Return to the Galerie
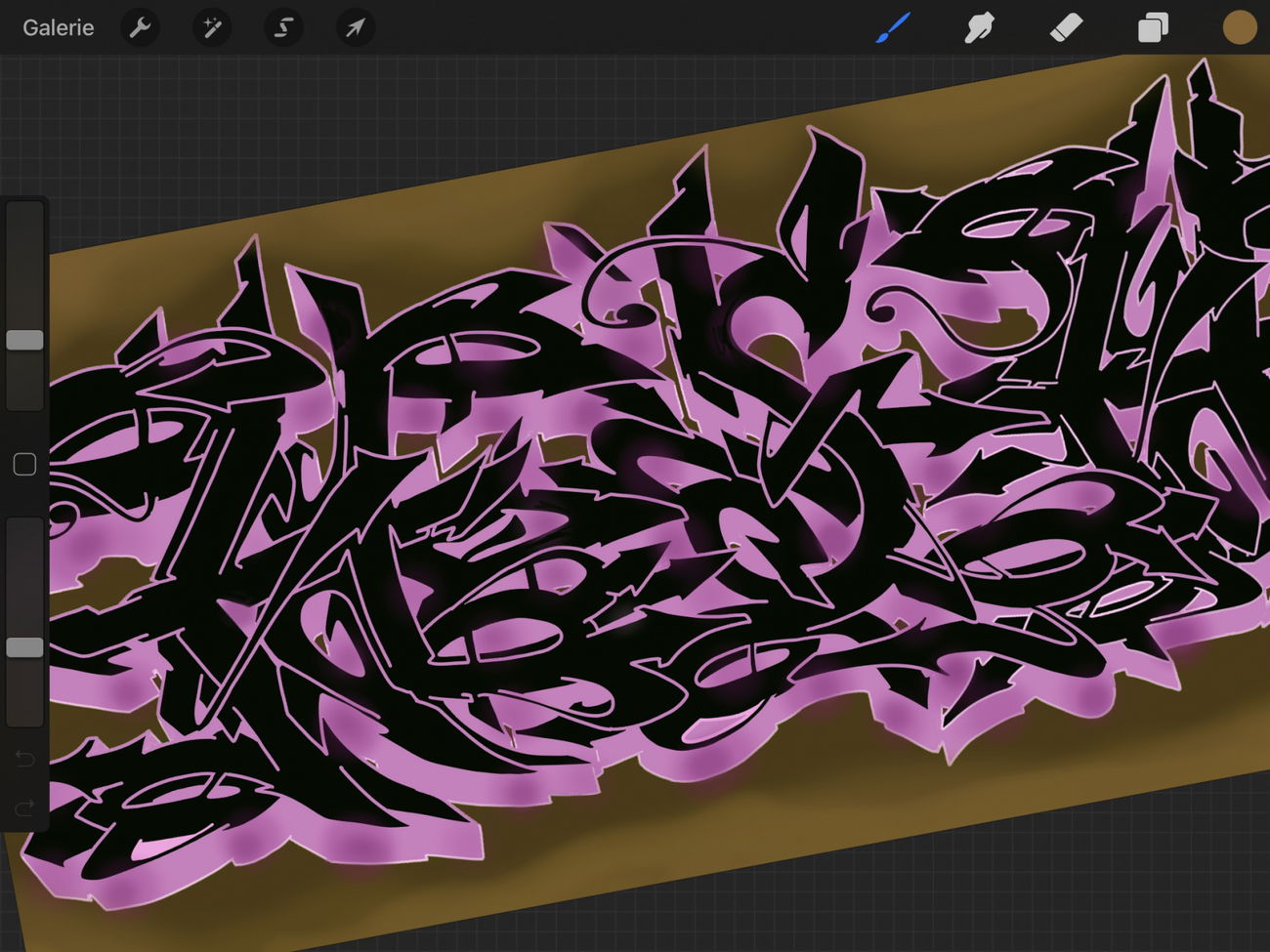The height and width of the screenshot is (952, 1270). pos(58,27)
